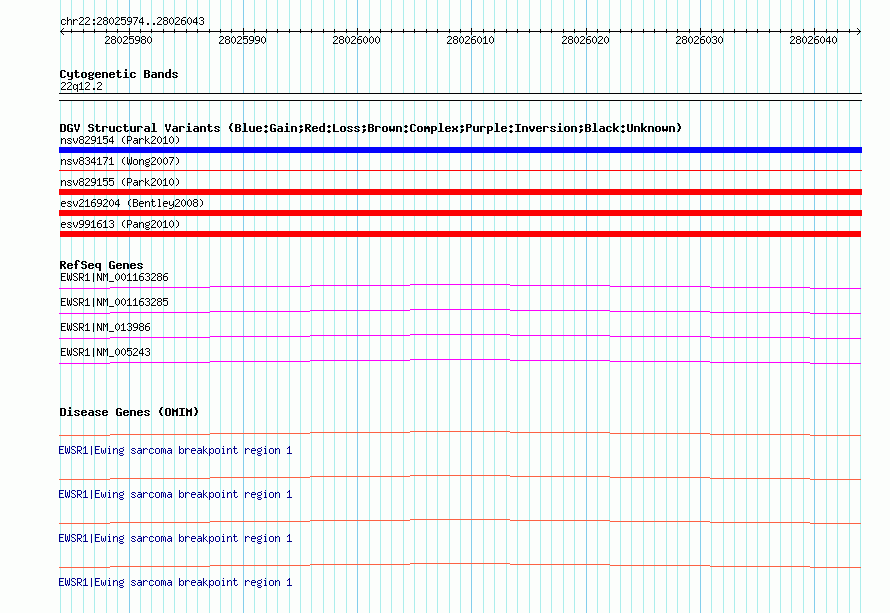Click the EWSR1|NM_001163285 transcript label
Image resolution: width=890 pixels, height=613 pixels.
(114, 303)
